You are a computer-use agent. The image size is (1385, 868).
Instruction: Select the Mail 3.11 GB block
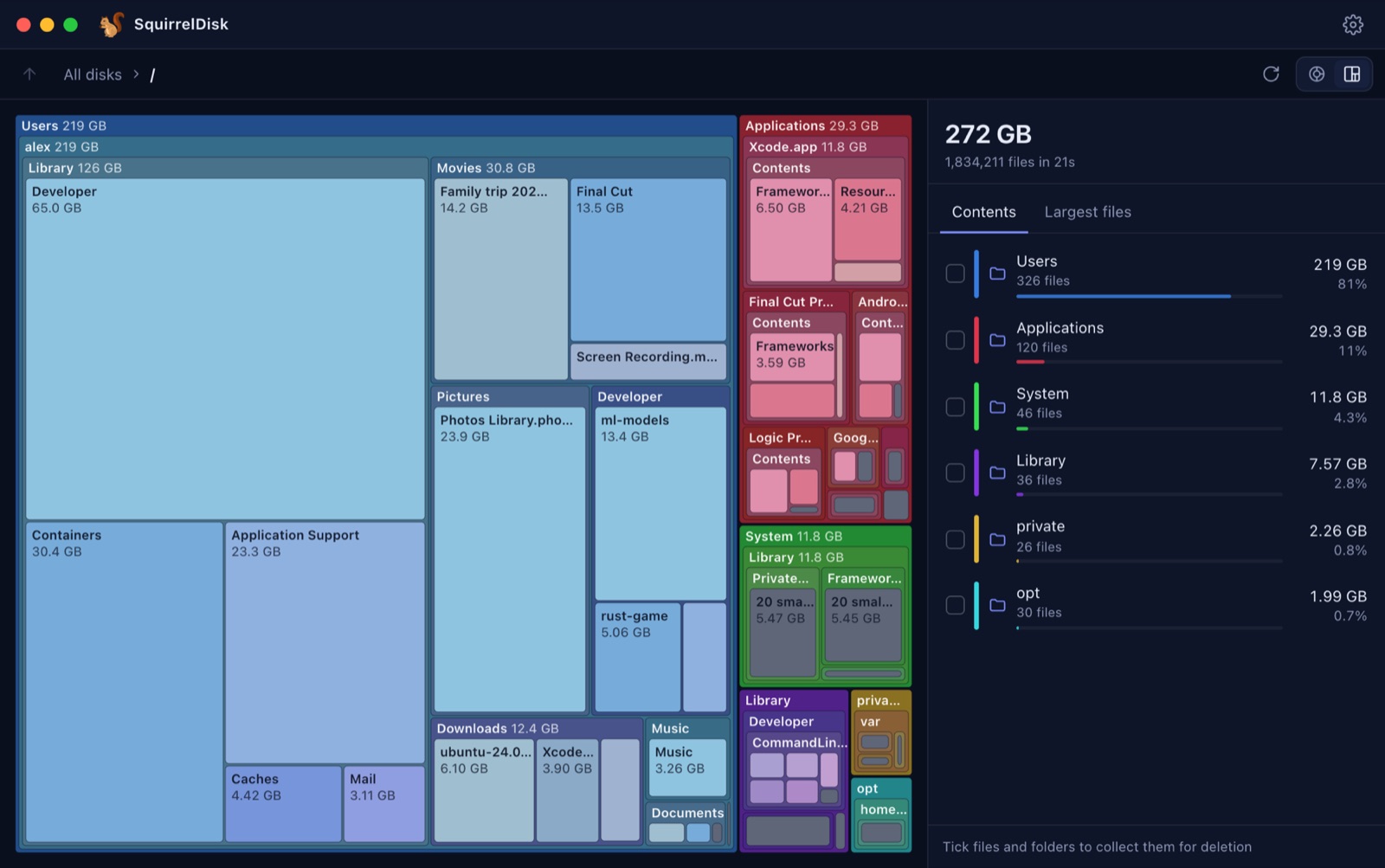[x=384, y=804]
